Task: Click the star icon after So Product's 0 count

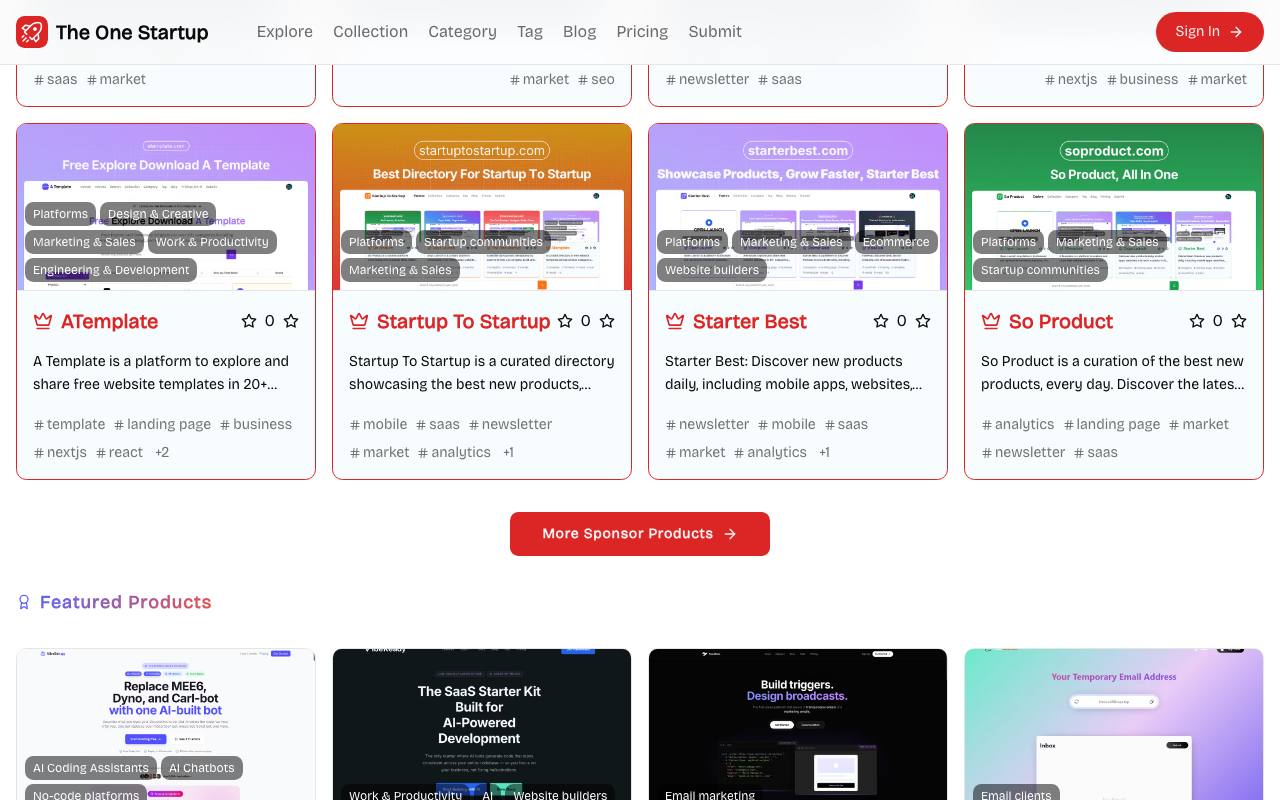Action: click(x=1239, y=321)
